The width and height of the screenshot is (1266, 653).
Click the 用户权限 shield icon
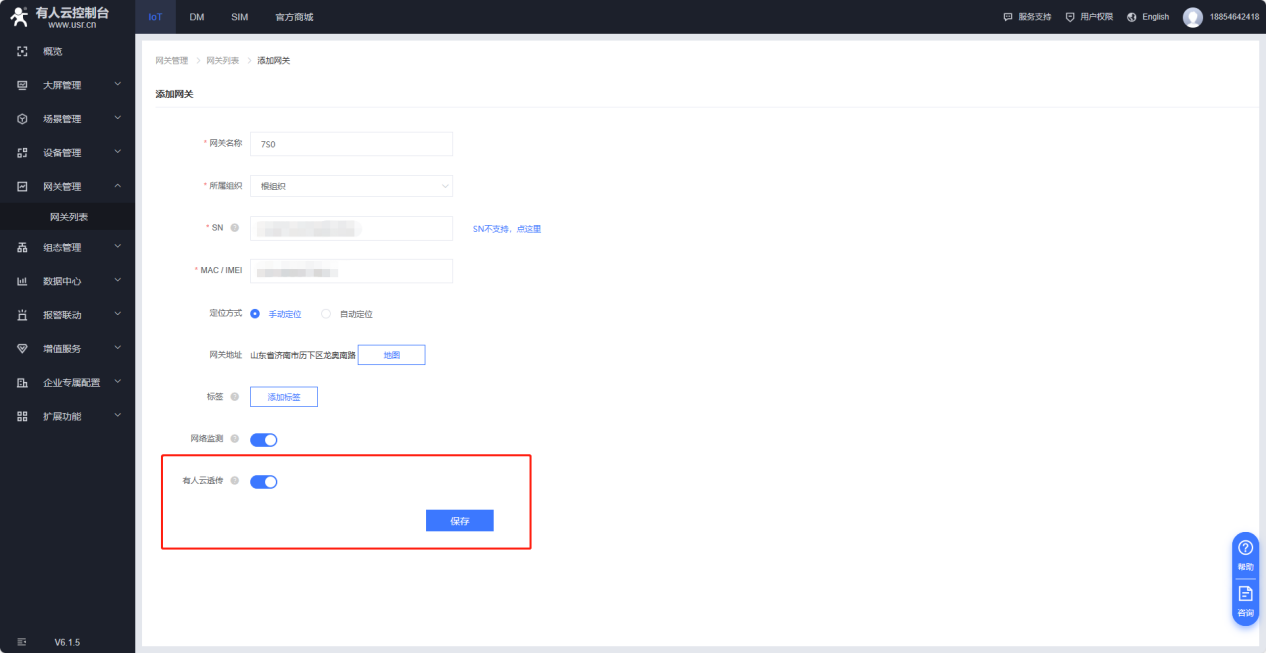[1070, 17]
